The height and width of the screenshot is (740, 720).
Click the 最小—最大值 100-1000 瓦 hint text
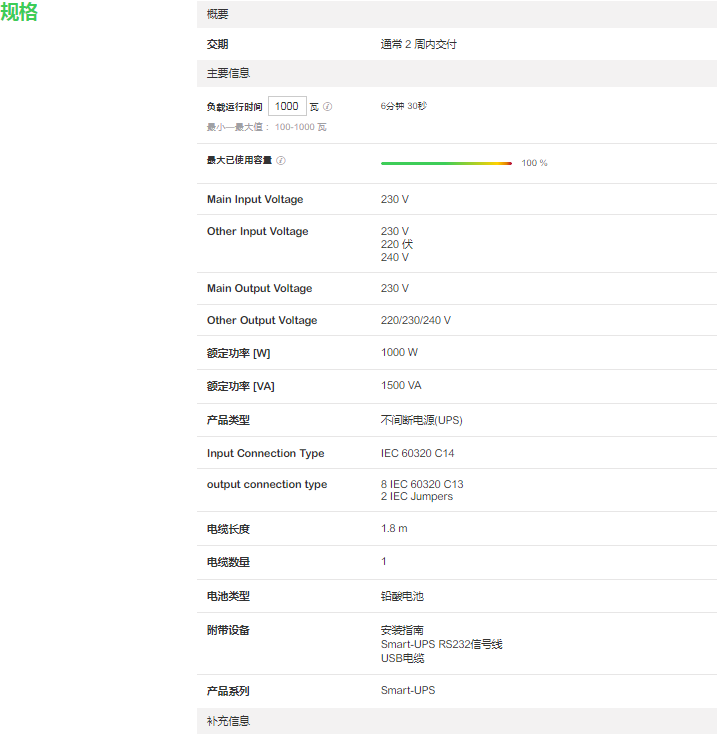coord(266,127)
